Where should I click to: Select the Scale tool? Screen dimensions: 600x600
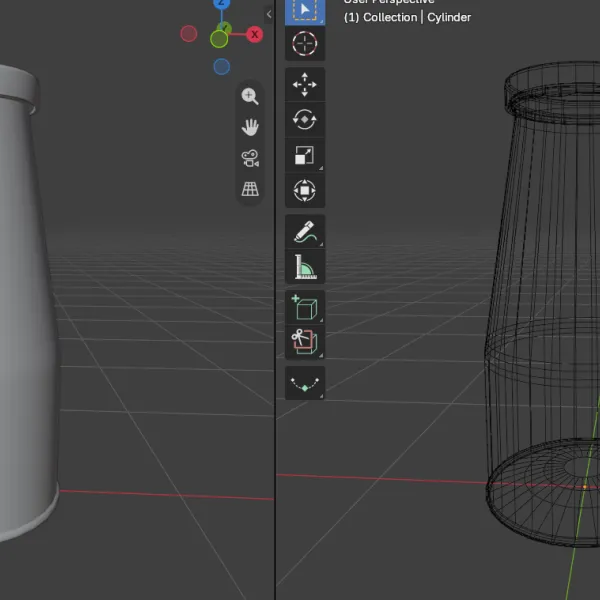click(x=305, y=155)
